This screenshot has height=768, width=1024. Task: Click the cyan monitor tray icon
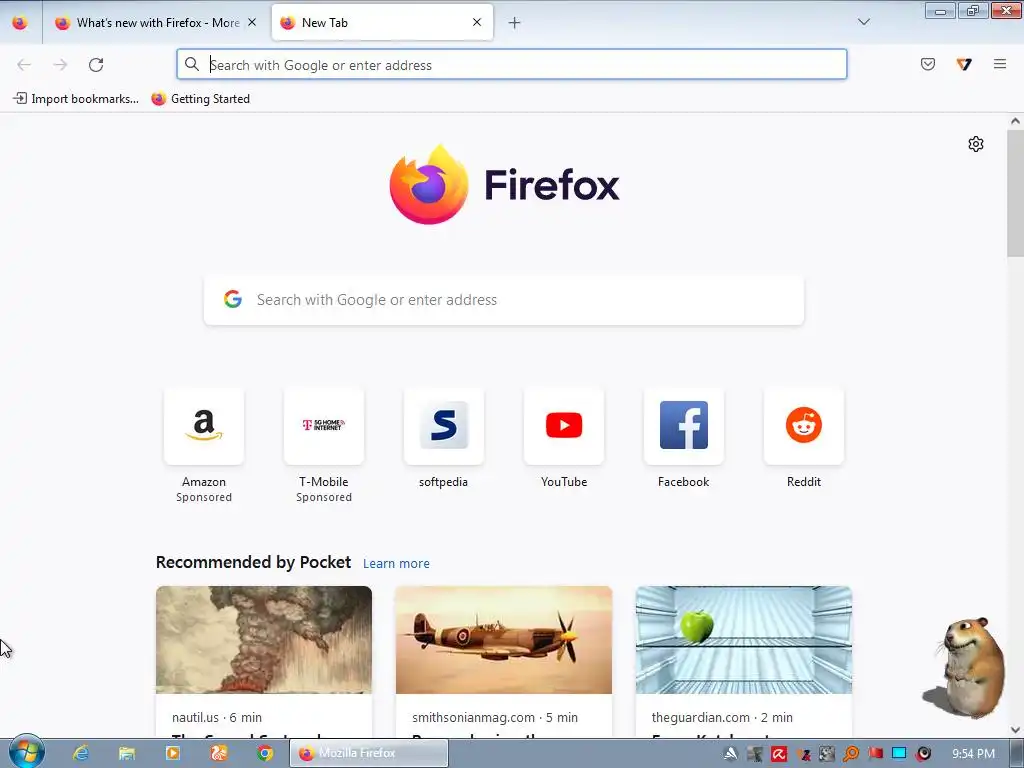(899, 753)
